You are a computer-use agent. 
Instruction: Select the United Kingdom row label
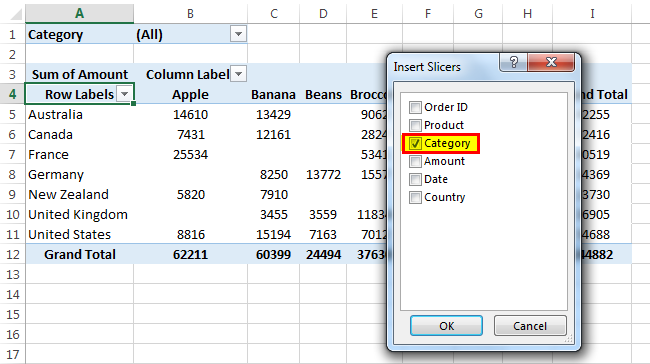(80, 214)
